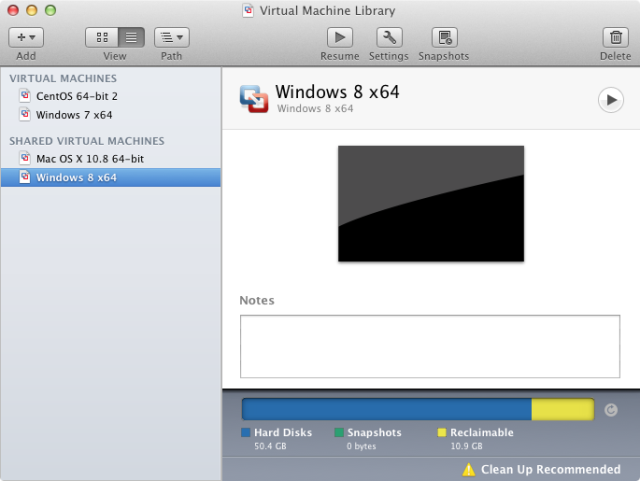Zoom window with the green button
640x481 pixels.
[x=51, y=10]
